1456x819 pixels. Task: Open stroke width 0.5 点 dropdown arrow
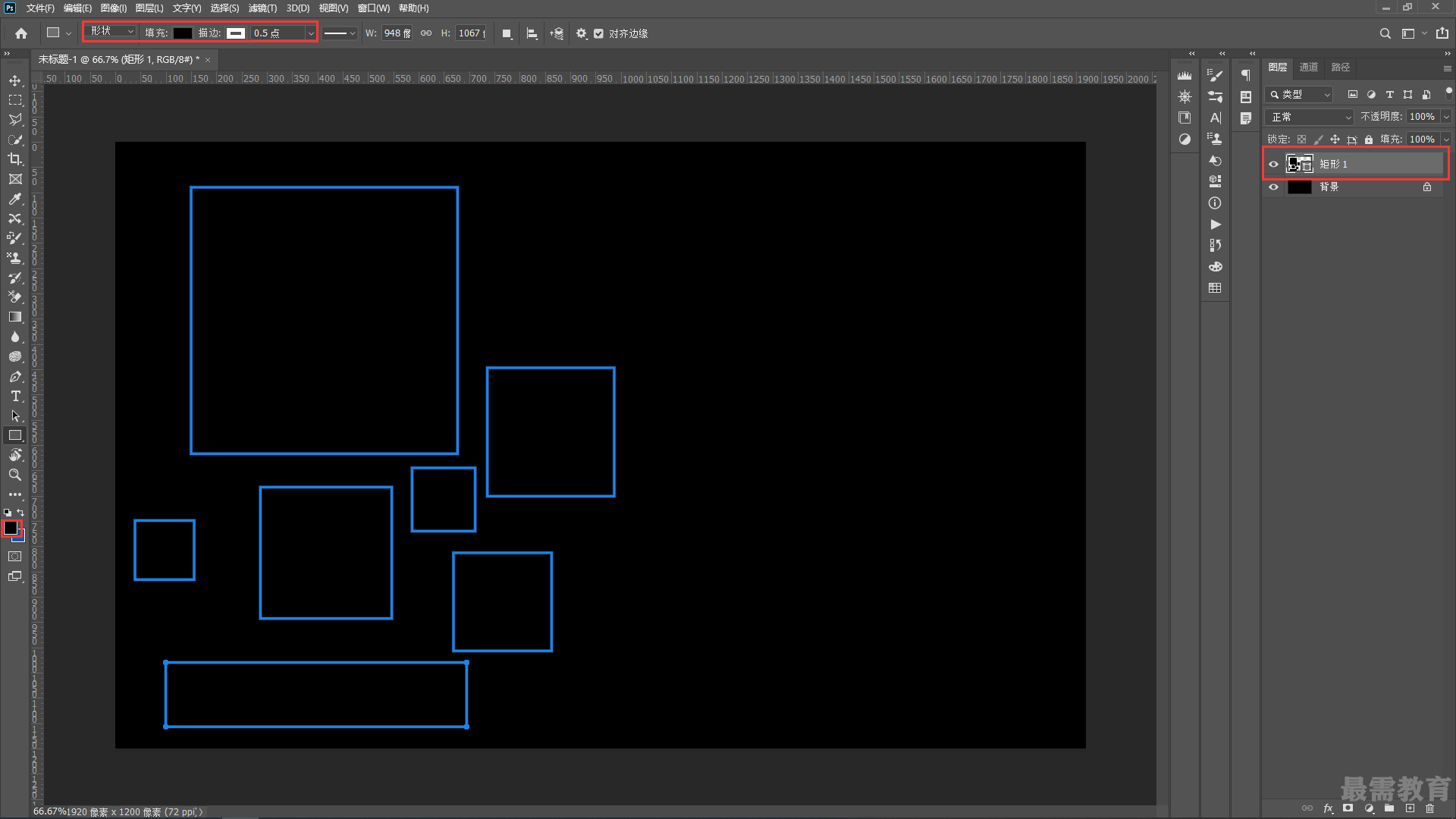coord(310,33)
